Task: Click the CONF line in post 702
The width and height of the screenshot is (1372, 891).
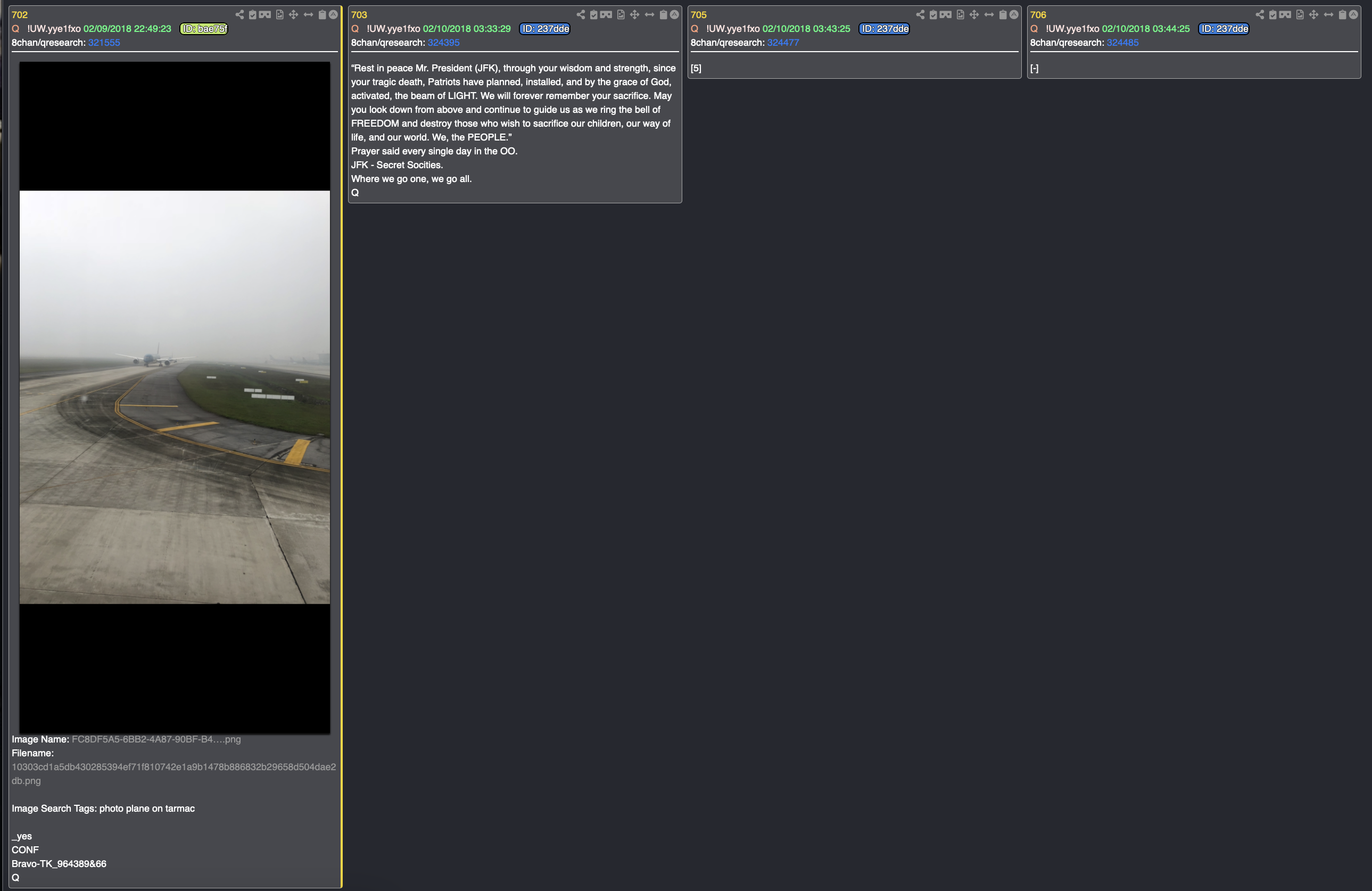Action: click(x=26, y=850)
